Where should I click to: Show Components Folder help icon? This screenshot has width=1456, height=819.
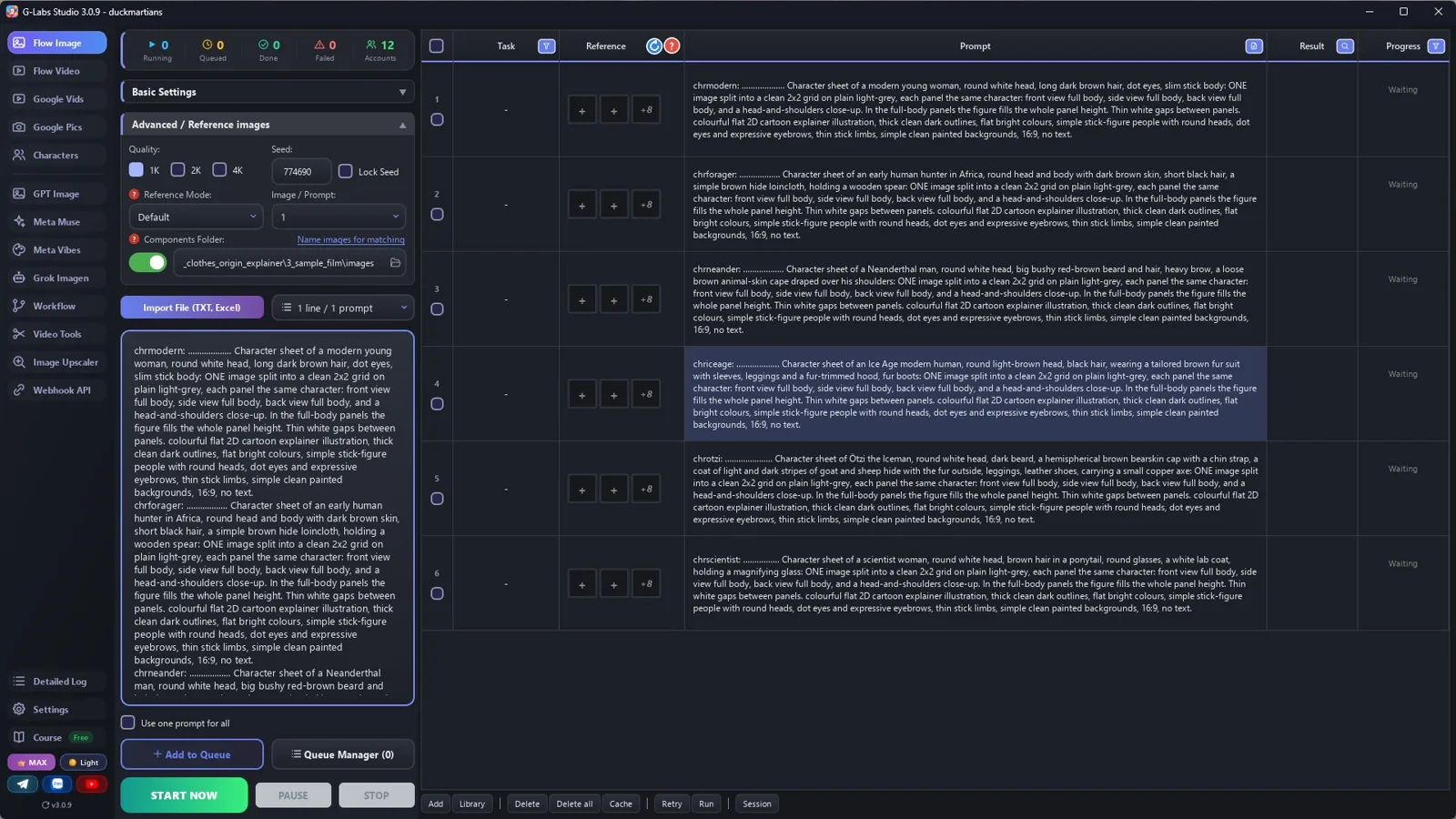coord(135,239)
